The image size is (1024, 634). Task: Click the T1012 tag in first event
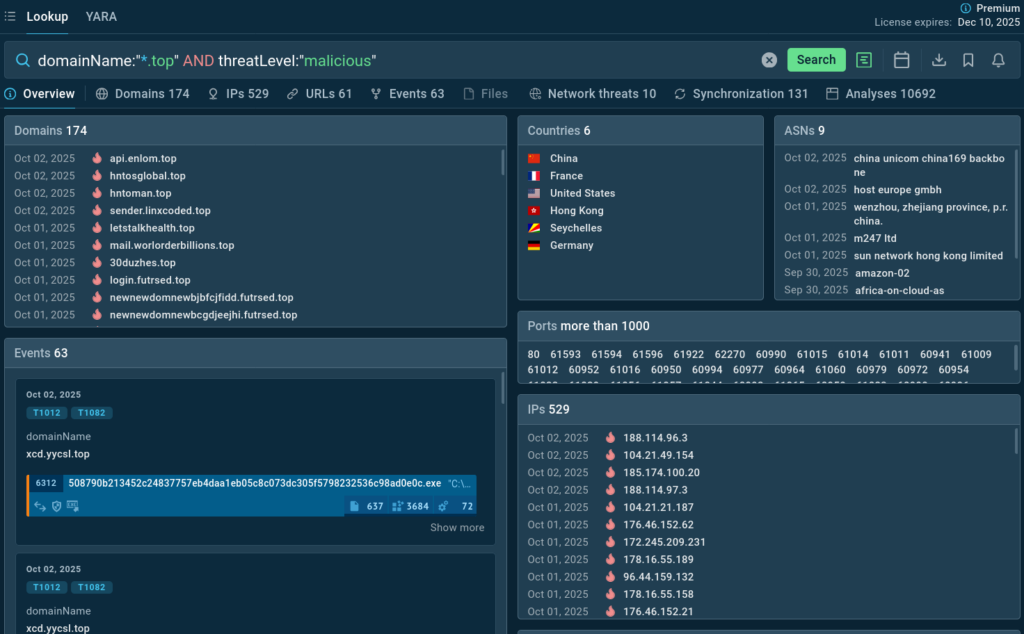pyautogui.click(x=46, y=413)
